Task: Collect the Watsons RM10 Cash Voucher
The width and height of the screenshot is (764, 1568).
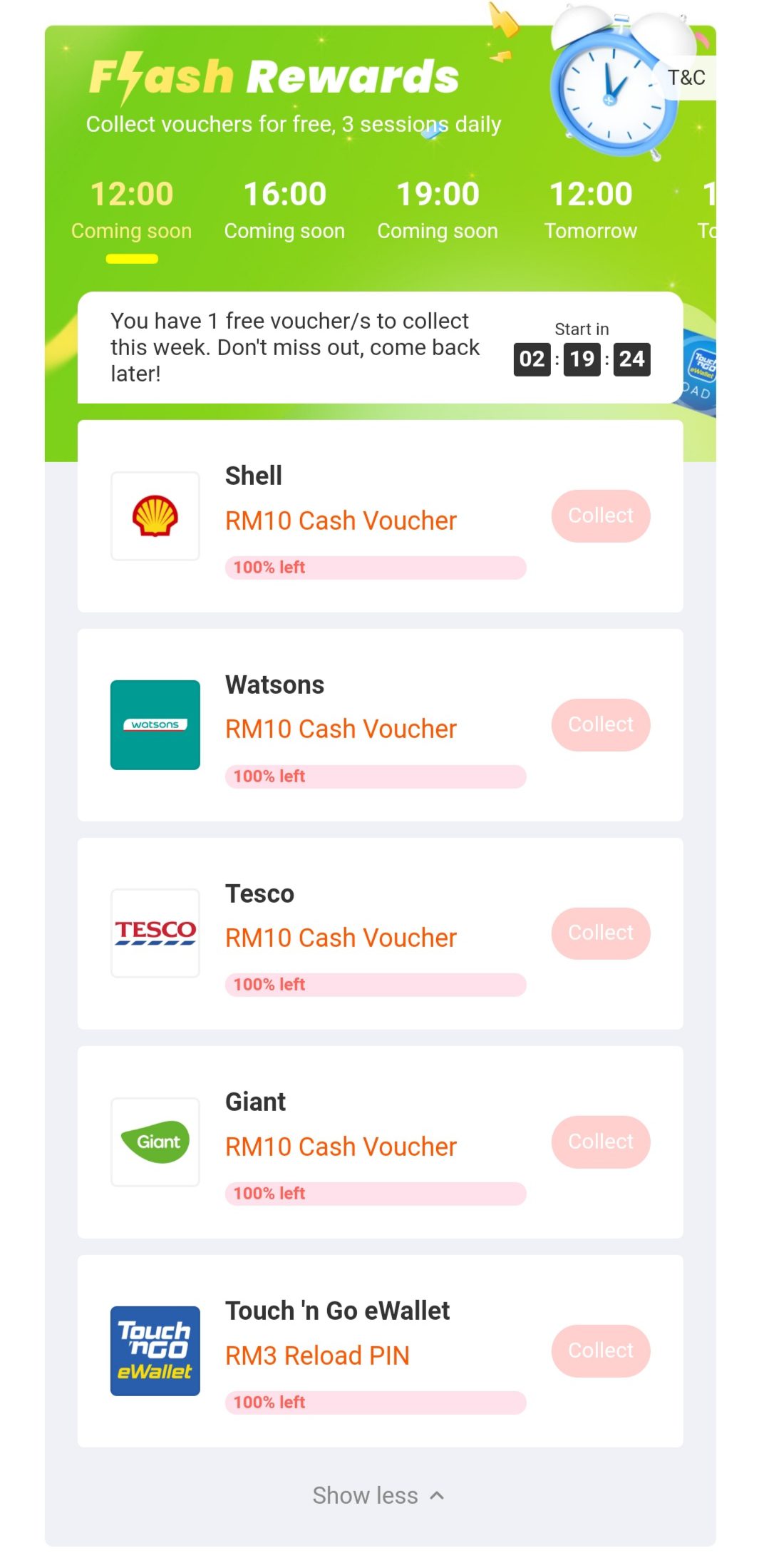Action: coord(601,724)
